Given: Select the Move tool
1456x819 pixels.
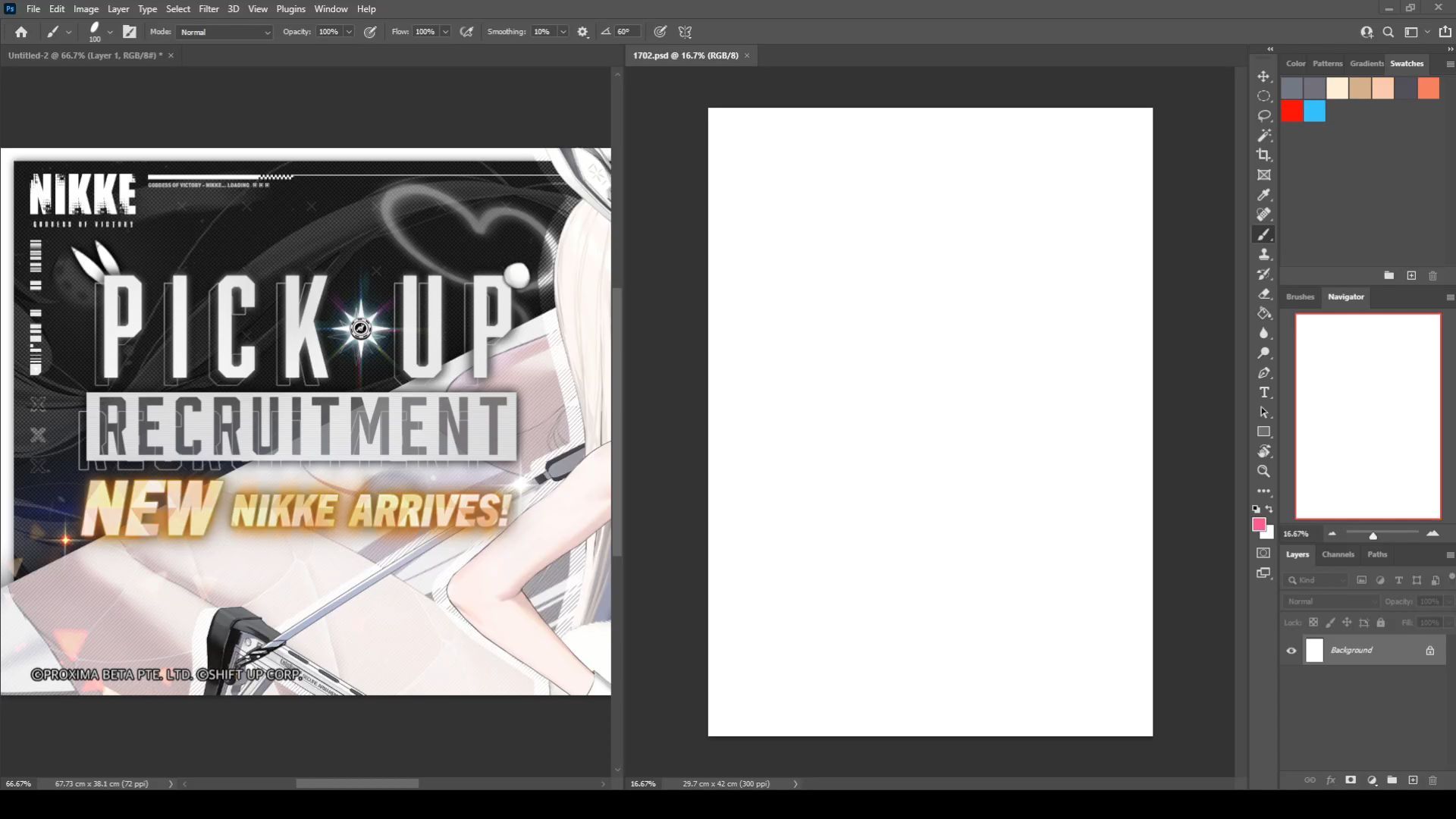Looking at the screenshot, I should click(x=1263, y=77).
